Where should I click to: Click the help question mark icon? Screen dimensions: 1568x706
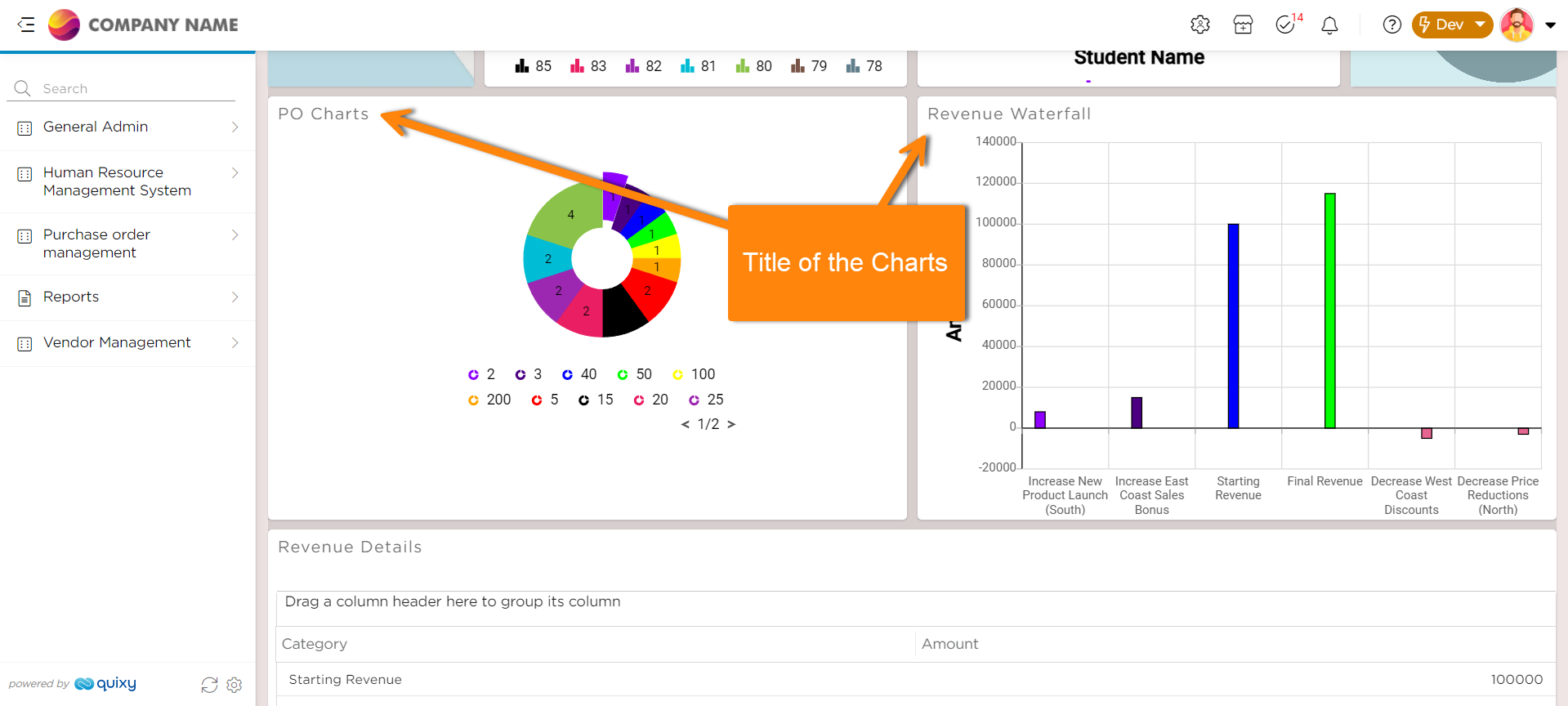(x=1392, y=25)
